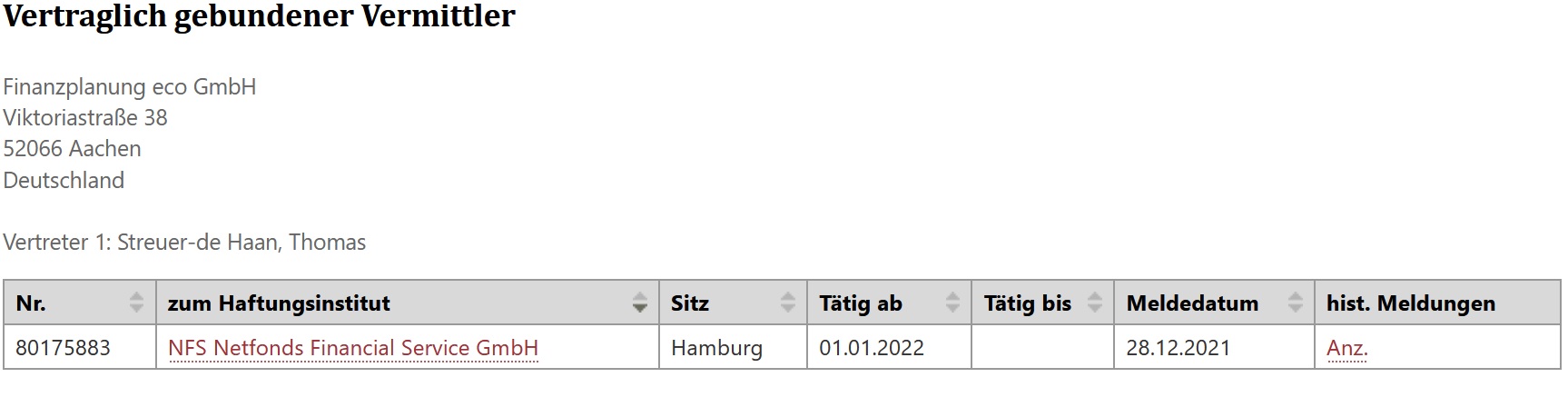Click Meldedatum sort arrows icon
The width and height of the screenshot is (1568, 417).
pyautogui.click(x=1295, y=303)
